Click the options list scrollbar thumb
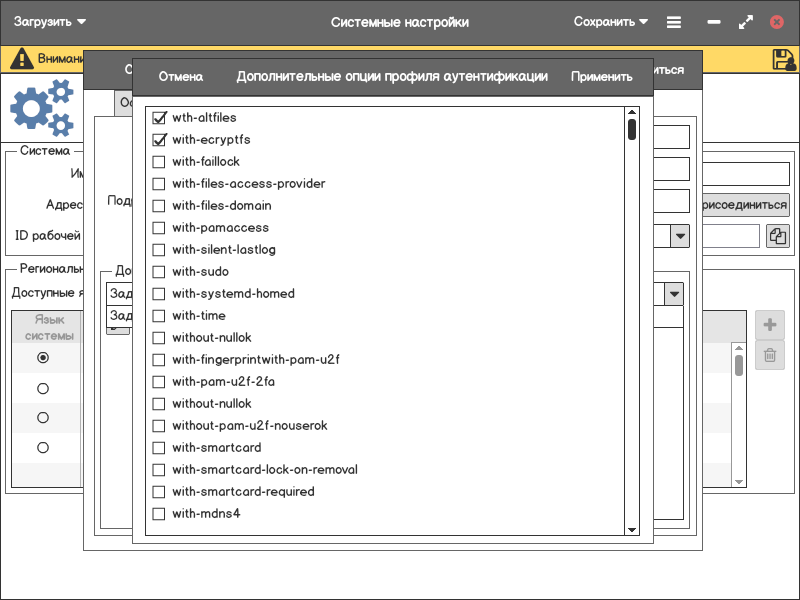Image resolution: width=800 pixels, height=600 pixels. click(x=631, y=130)
